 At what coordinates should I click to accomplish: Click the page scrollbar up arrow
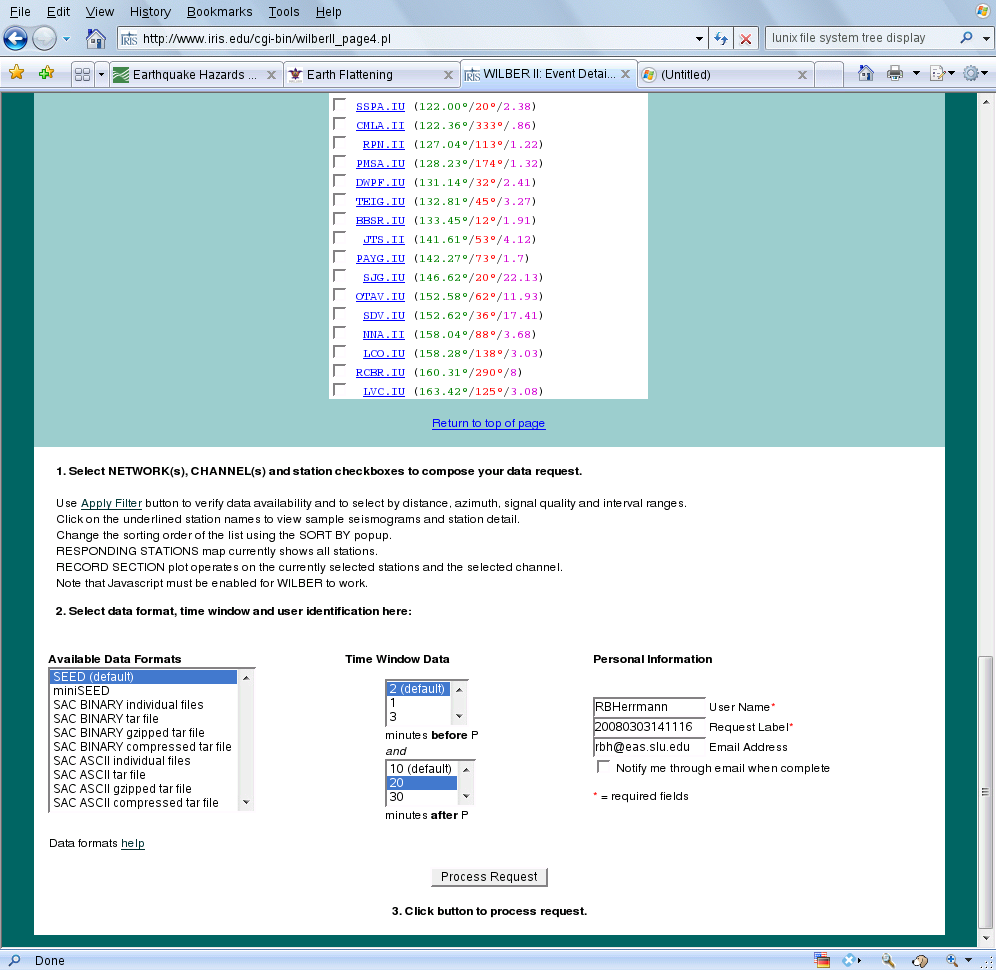(x=985, y=102)
